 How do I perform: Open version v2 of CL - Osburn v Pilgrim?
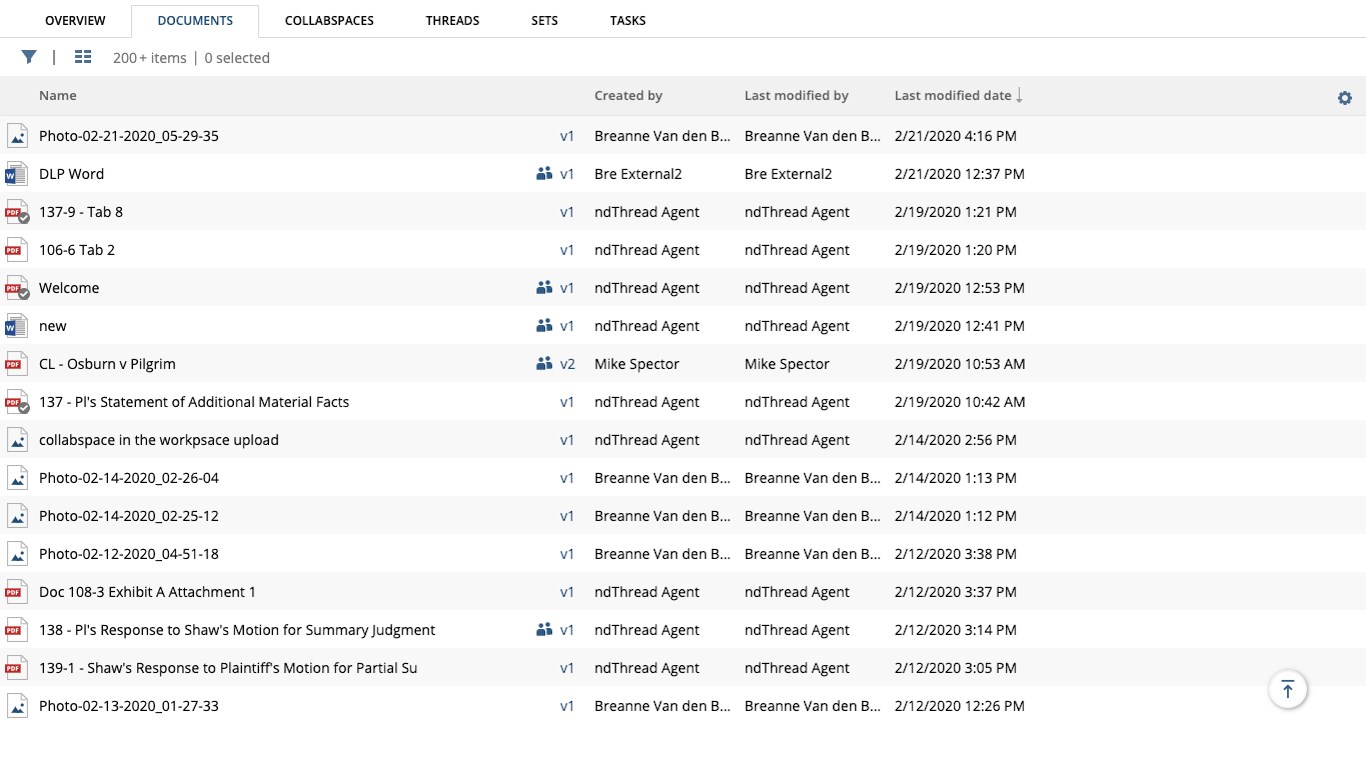567,364
